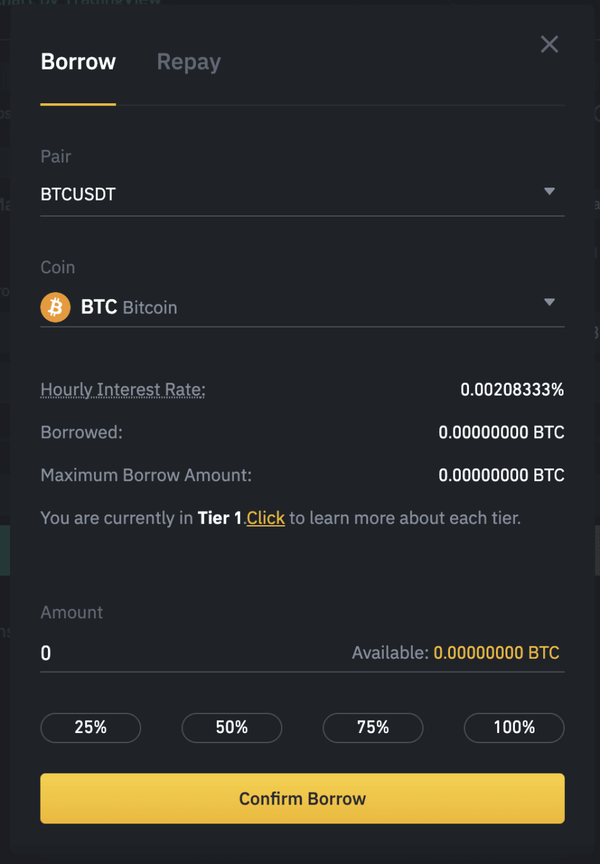The image size is (600, 864).
Task: Open the tier info Click link
Action: (266, 518)
